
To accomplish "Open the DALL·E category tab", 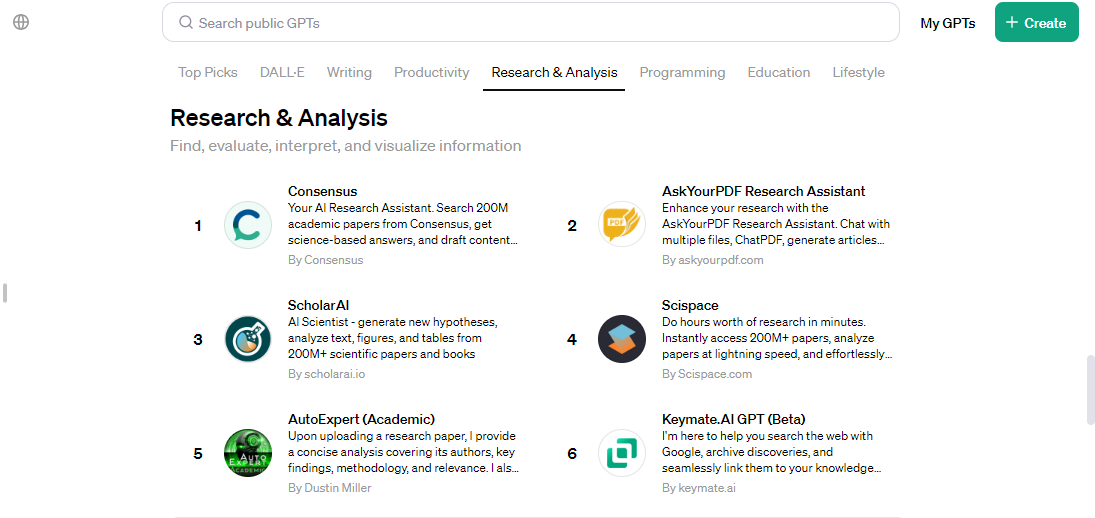I will [282, 72].
